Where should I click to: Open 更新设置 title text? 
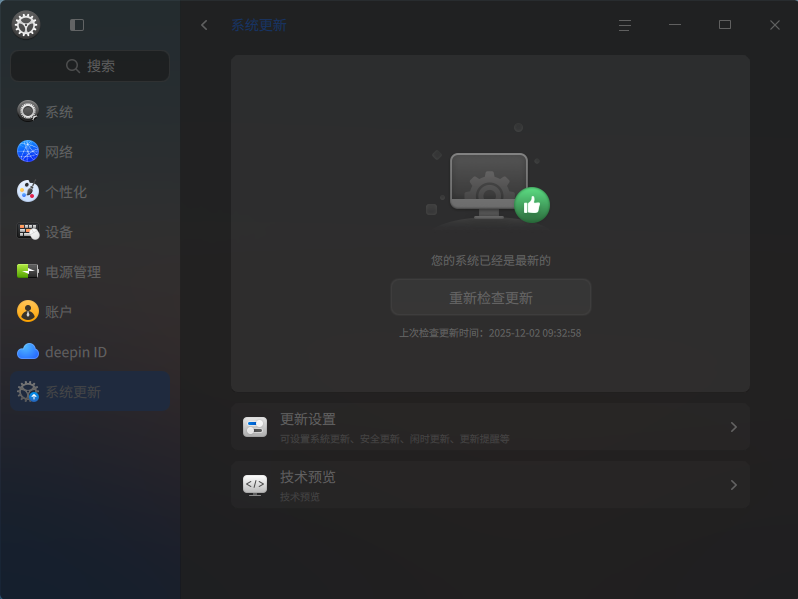point(308,419)
